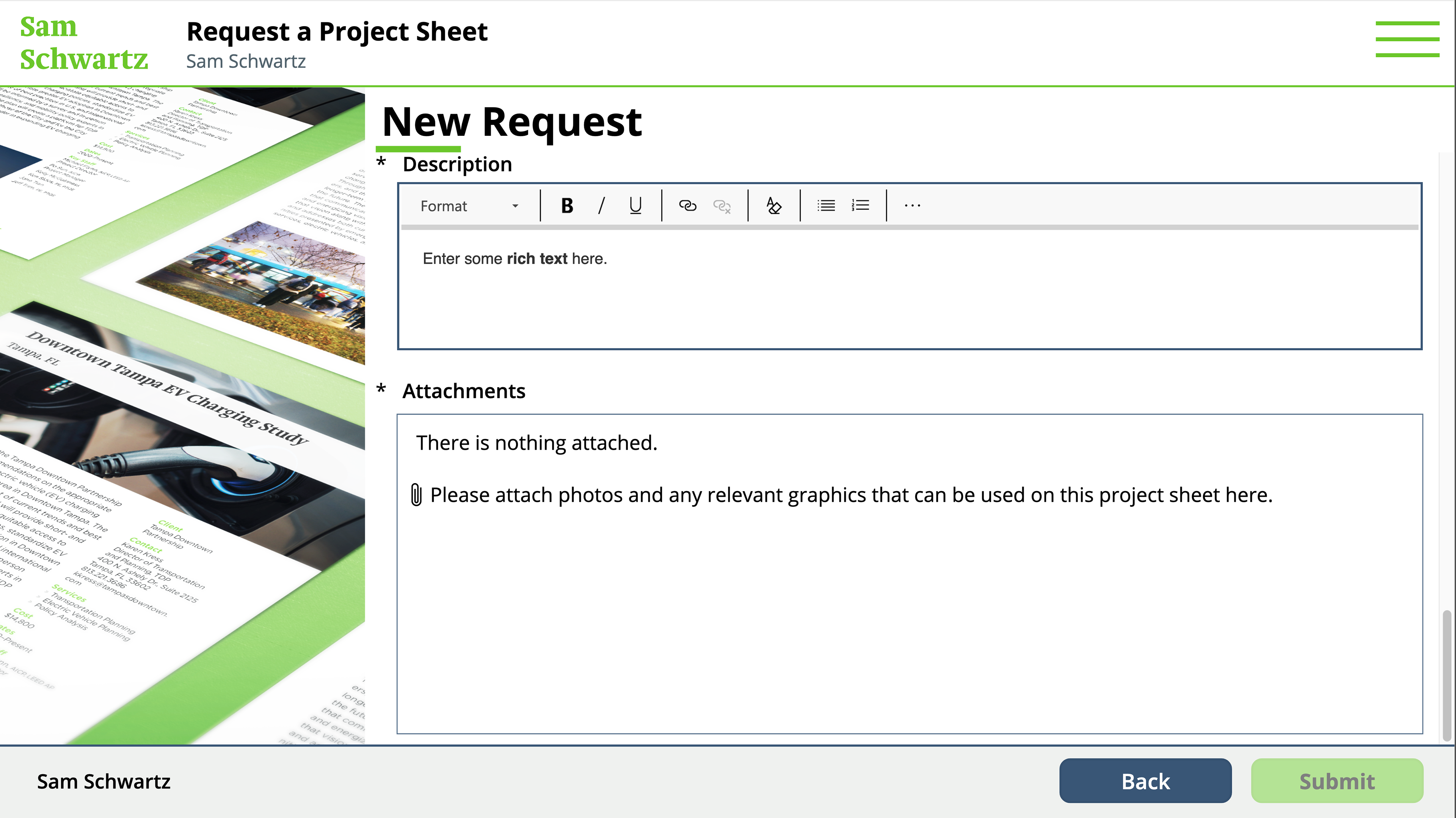Screen dimensions: 1456x818
Task: Click the clear formatting eraser icon
Action: pos(773,206)
